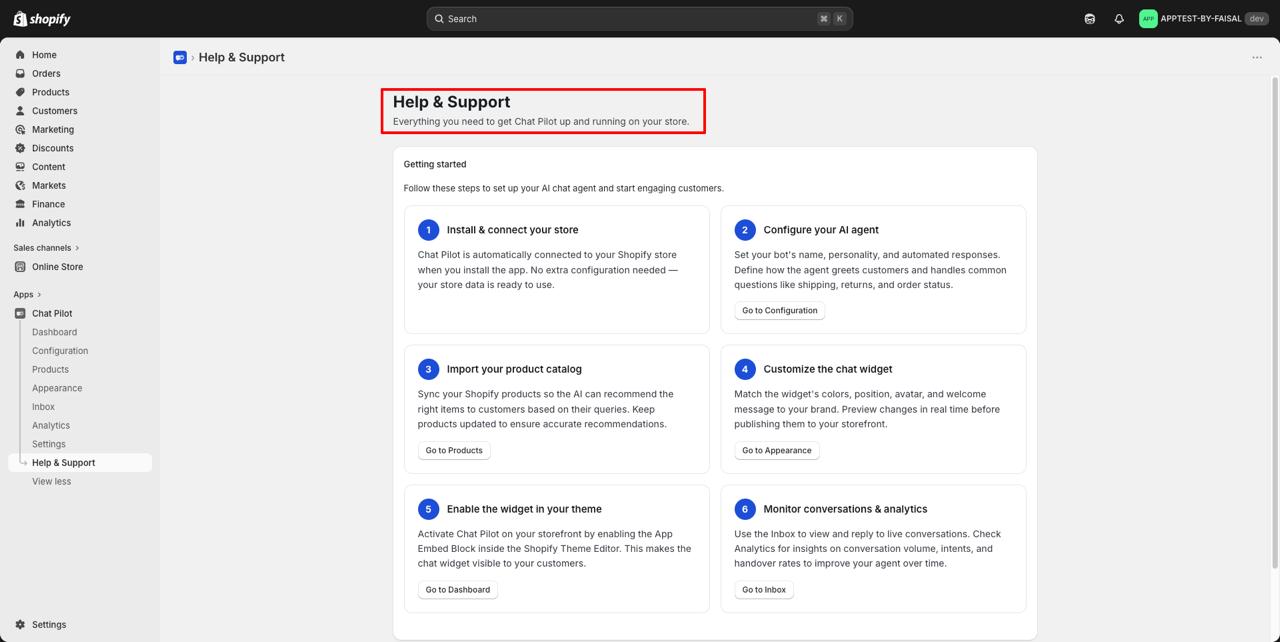Open Chat Pilot Analytics subpage

[51, 426]
